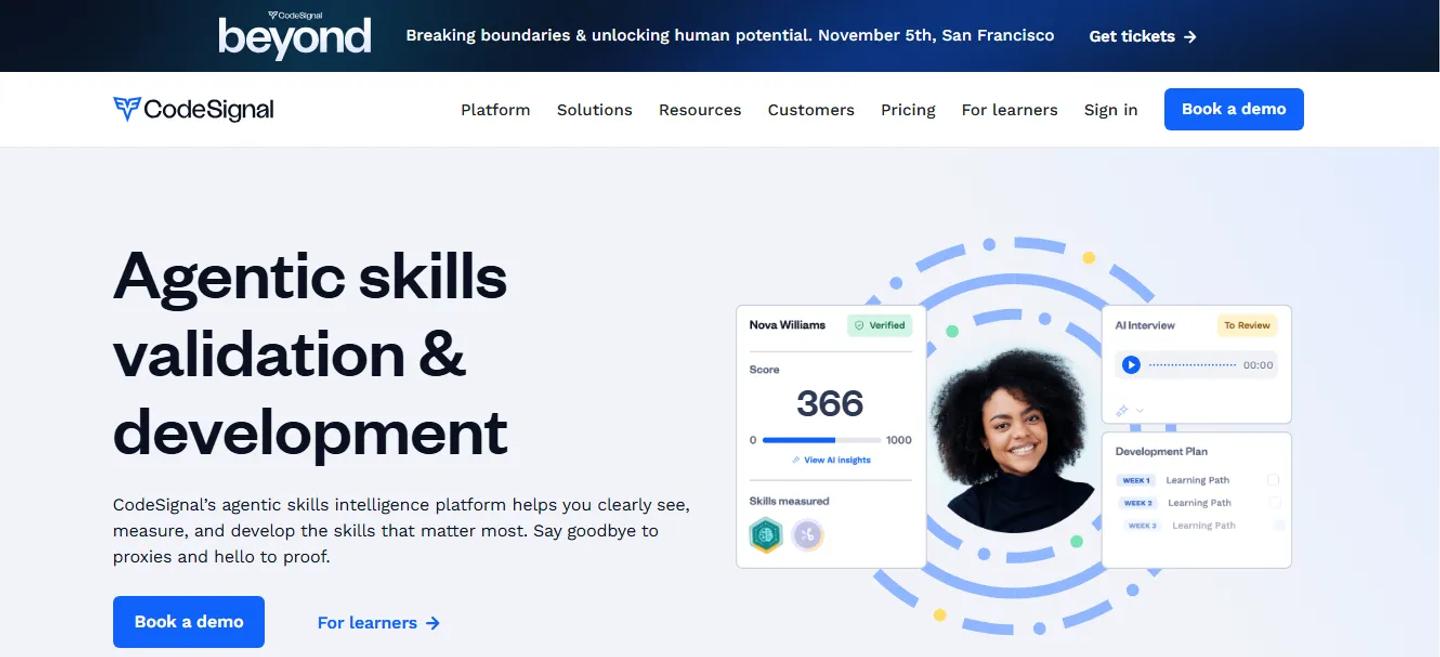The height and width of the screenshot is (657, 1440).
Task: Click the 00:00 audio timestamp
Action: pos(1258,366)
